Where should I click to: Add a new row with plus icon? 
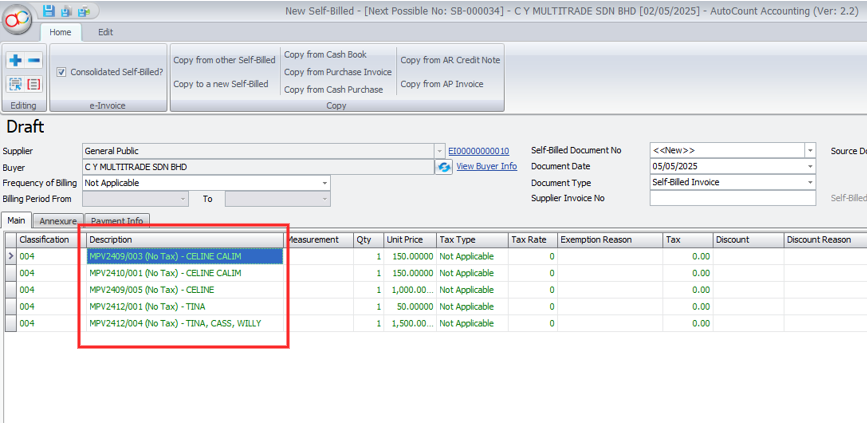(x=15, y=61)
